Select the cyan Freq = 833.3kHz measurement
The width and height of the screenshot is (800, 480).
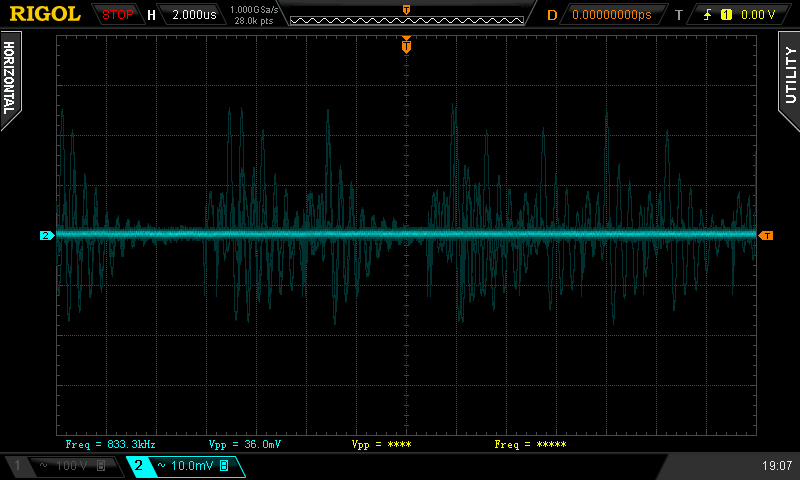(110, 443)
